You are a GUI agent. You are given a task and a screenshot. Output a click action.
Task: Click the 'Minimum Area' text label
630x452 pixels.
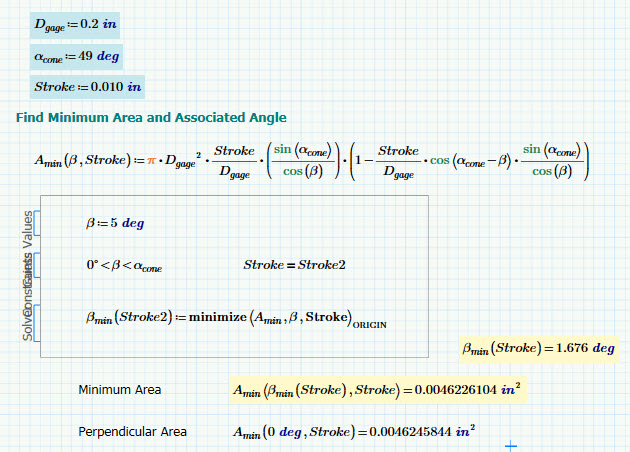click(120, 390)
